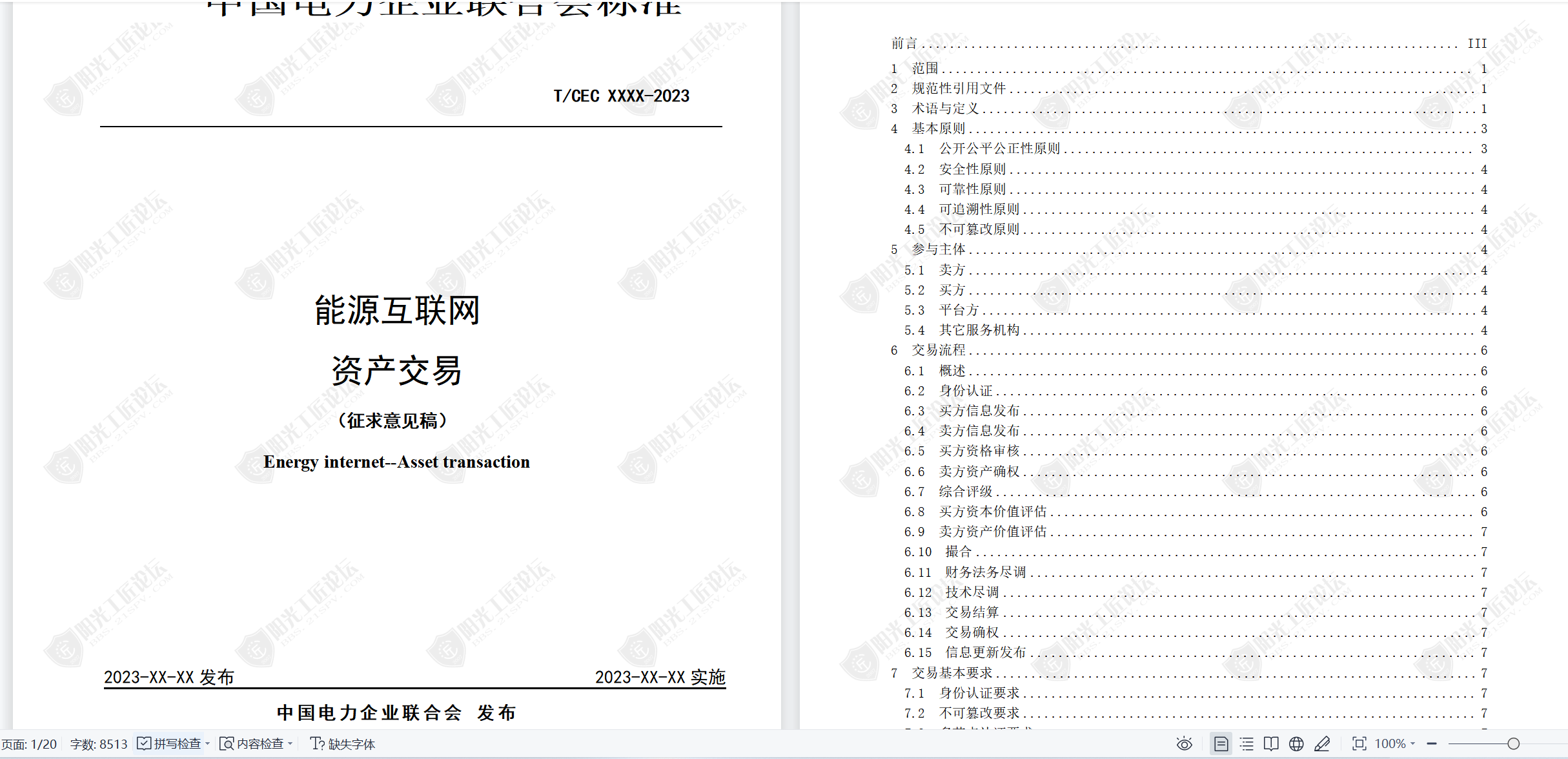This screenshot has height=759, width=1568.
Task: Open the 100% zoom level dropdown
Action: (x=1394, y=744)
